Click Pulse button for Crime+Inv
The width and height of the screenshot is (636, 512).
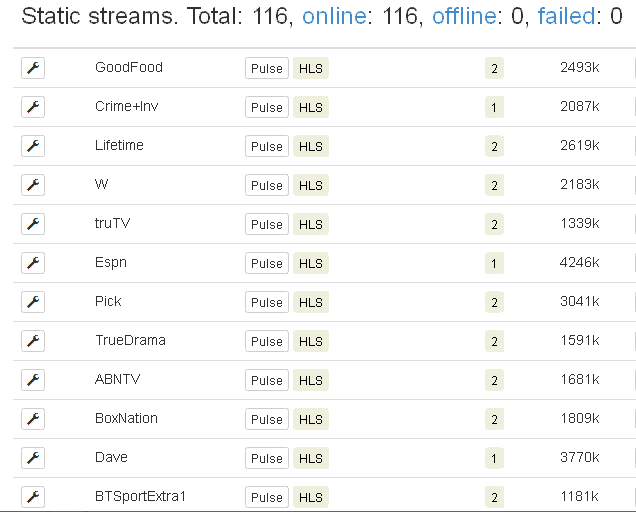point(267,107)
